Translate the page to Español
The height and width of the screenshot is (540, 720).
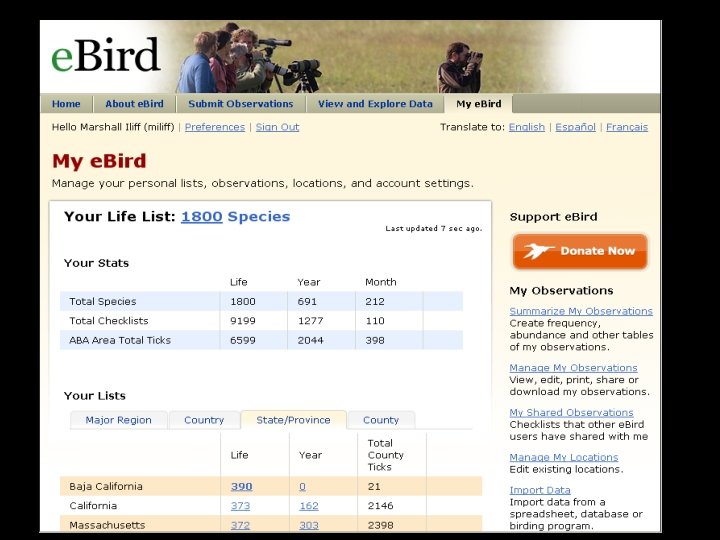(x=575, y=127)
